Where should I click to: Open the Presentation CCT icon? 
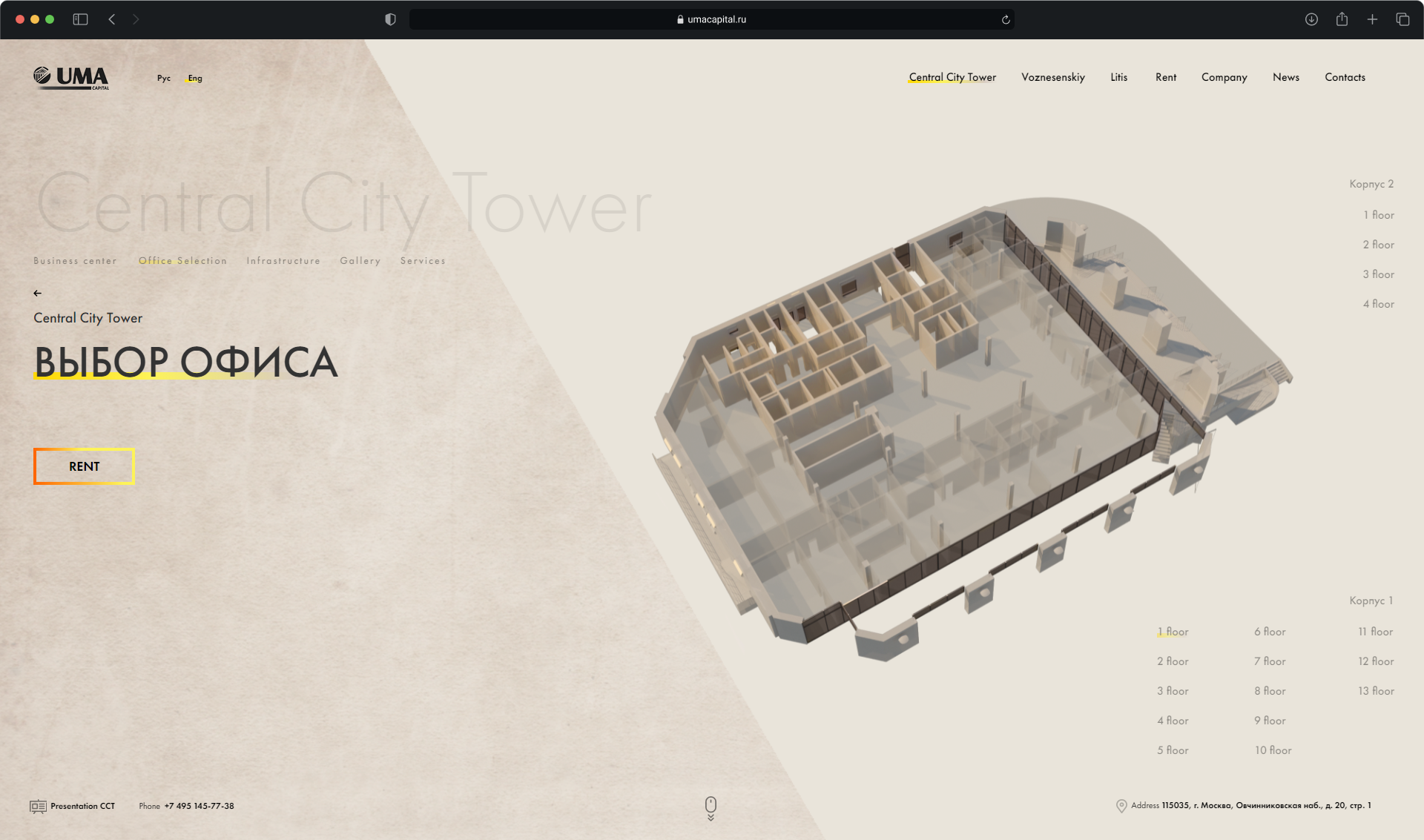click(38, 806)
